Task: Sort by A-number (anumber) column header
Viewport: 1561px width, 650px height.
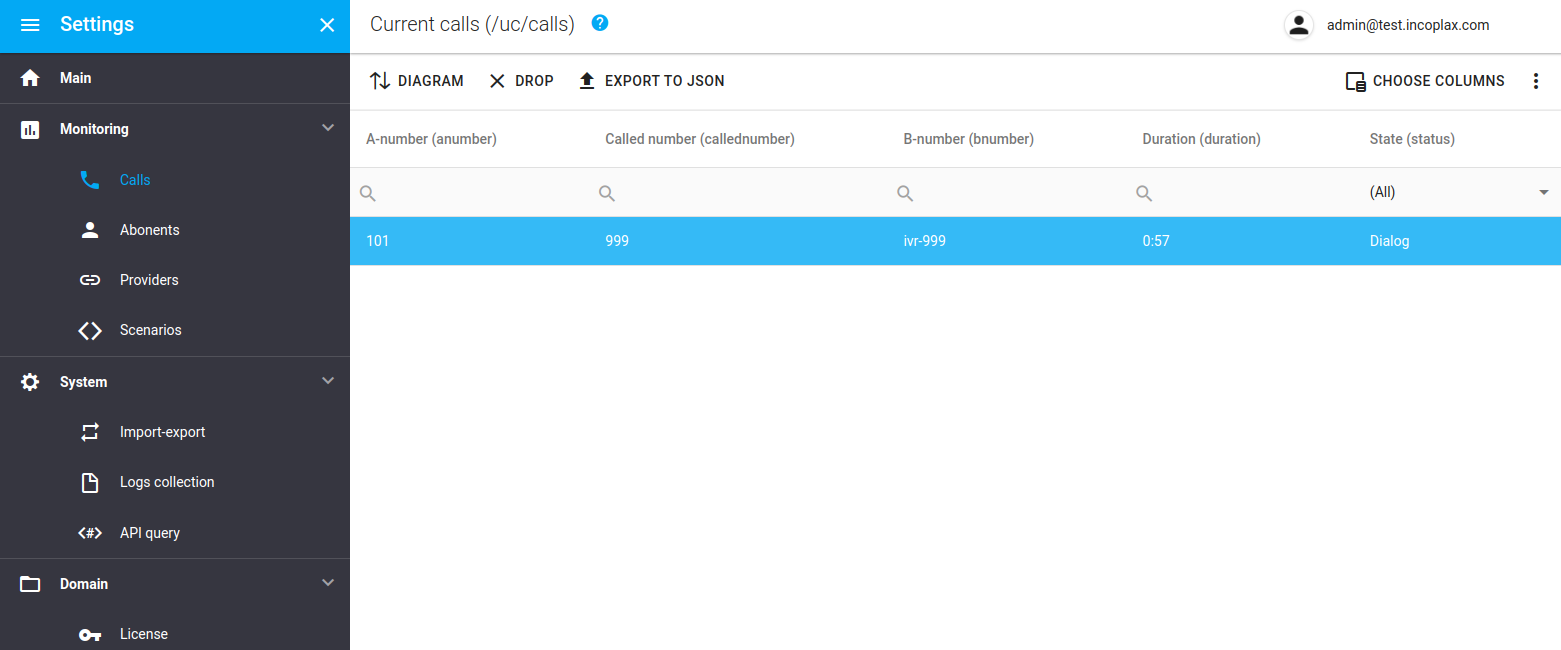Action: pos(431,139)
